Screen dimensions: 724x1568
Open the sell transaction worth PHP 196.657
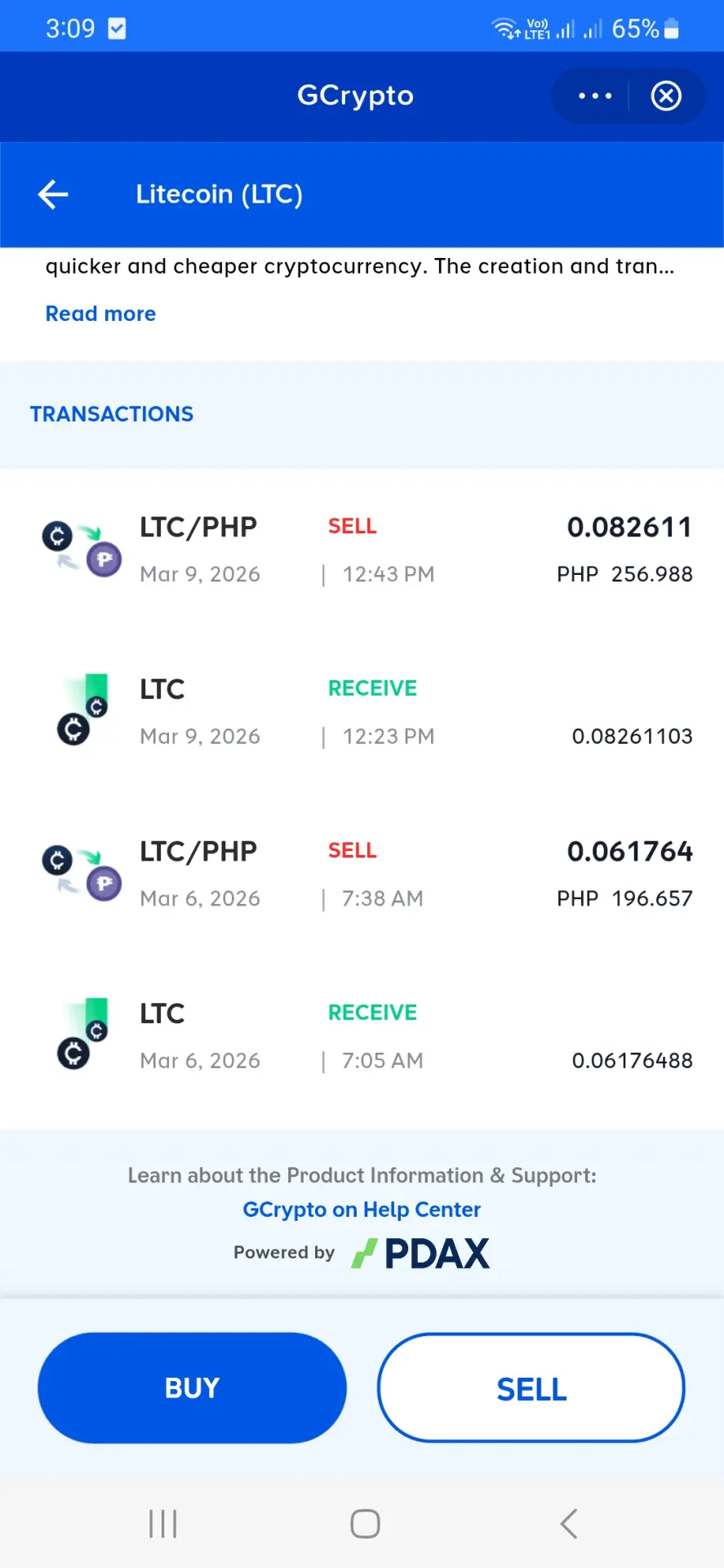click(x=362, y=874)
